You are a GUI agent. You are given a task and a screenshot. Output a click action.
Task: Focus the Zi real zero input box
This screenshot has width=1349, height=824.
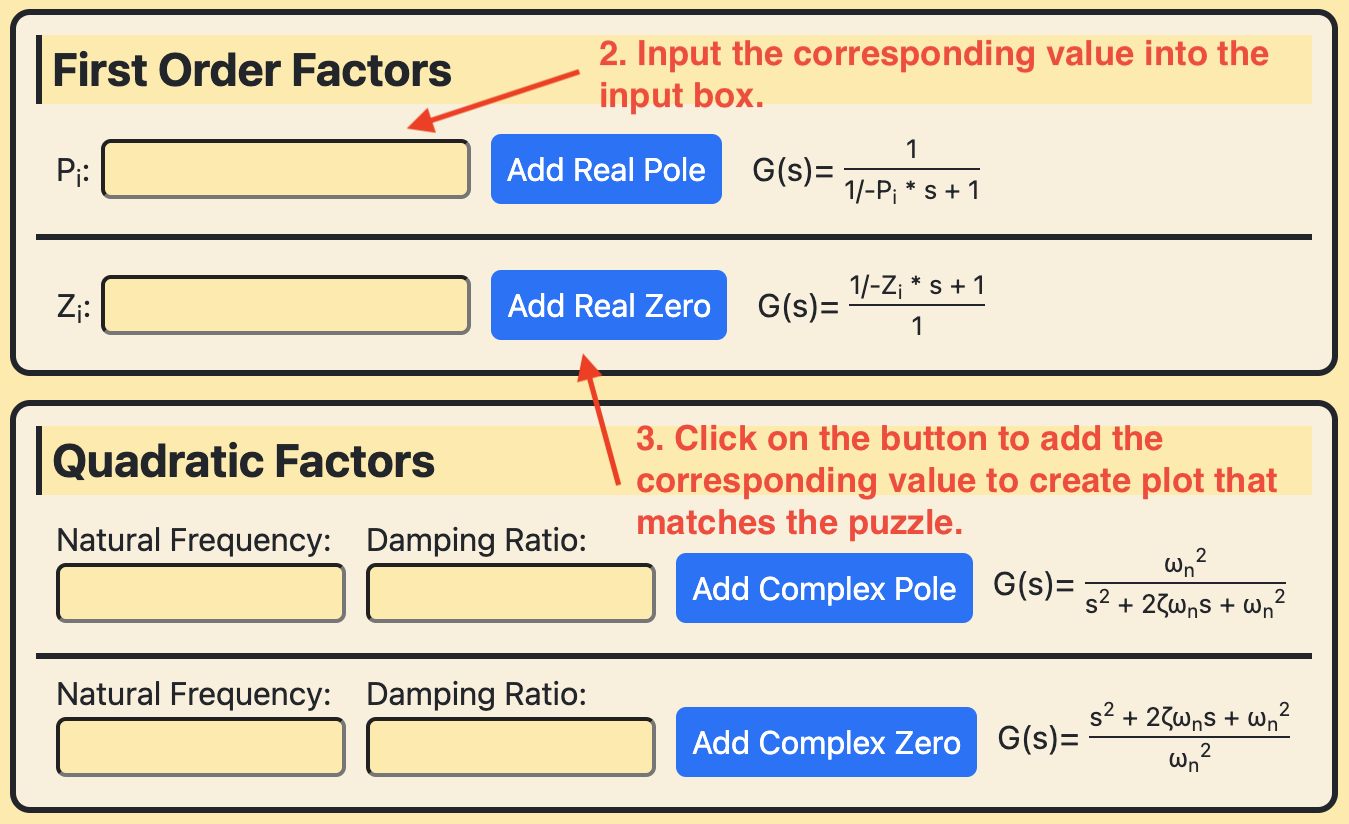tap(286, 305)
